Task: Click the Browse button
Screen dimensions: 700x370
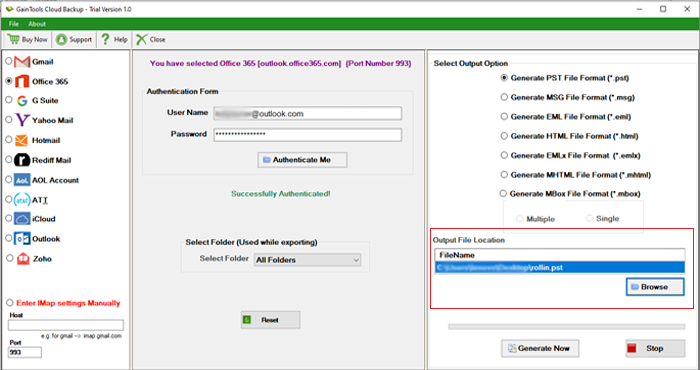Action: [x=654, y=287]
